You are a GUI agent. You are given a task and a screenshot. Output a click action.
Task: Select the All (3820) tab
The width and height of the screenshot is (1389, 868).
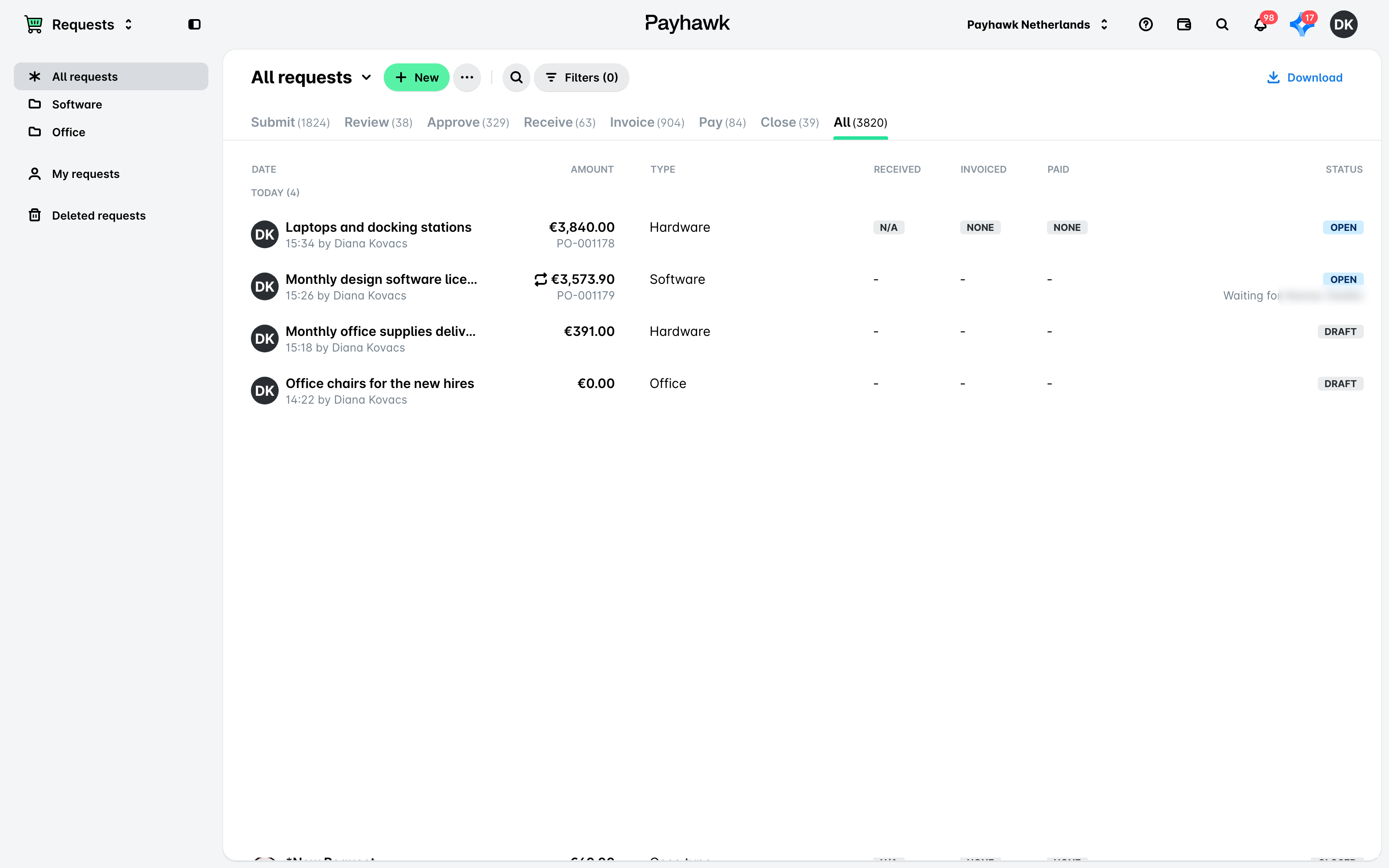(x=860, y=122)
